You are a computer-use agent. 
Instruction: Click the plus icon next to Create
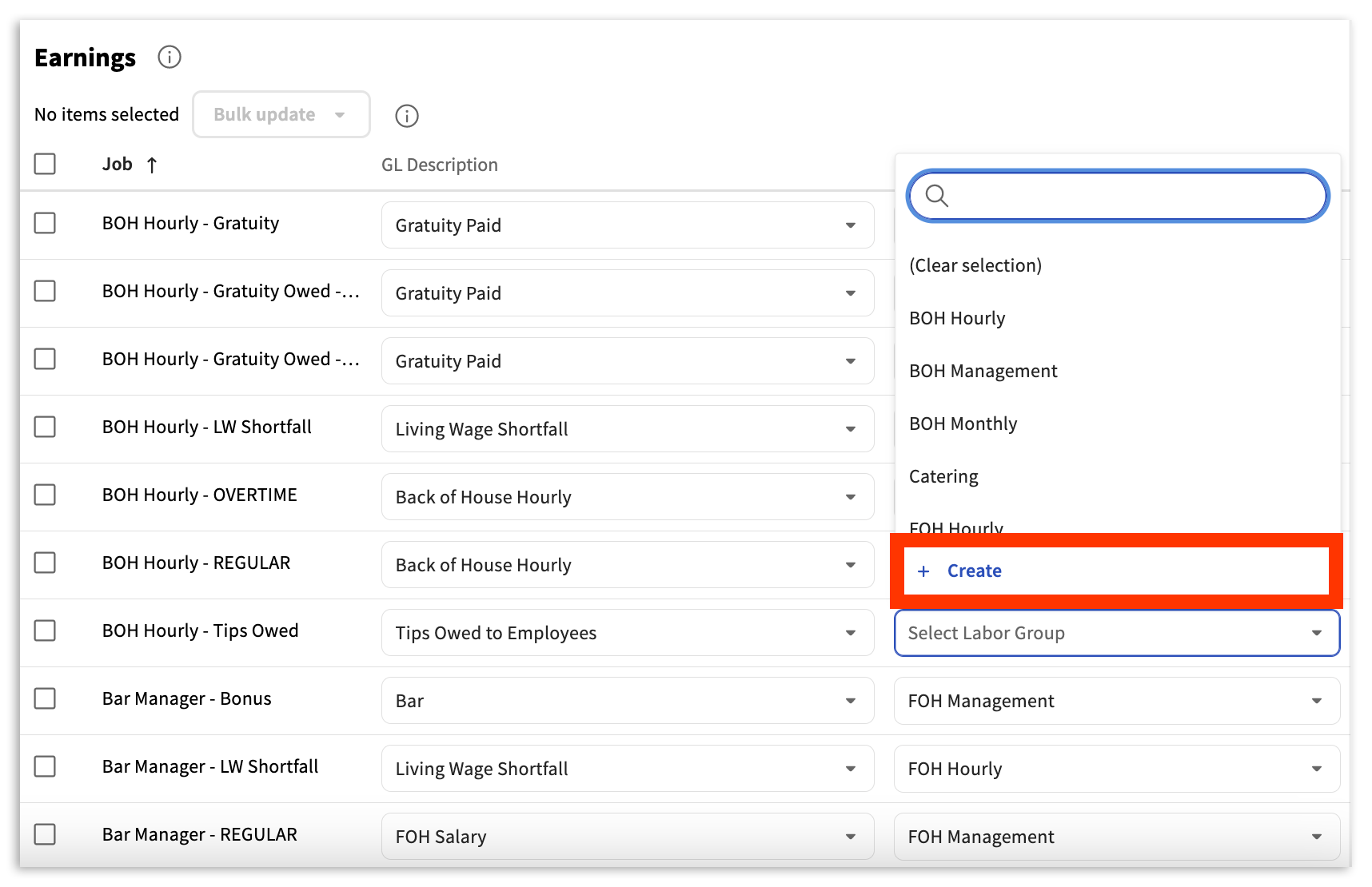pyautogui.click(x=923, y=571)
